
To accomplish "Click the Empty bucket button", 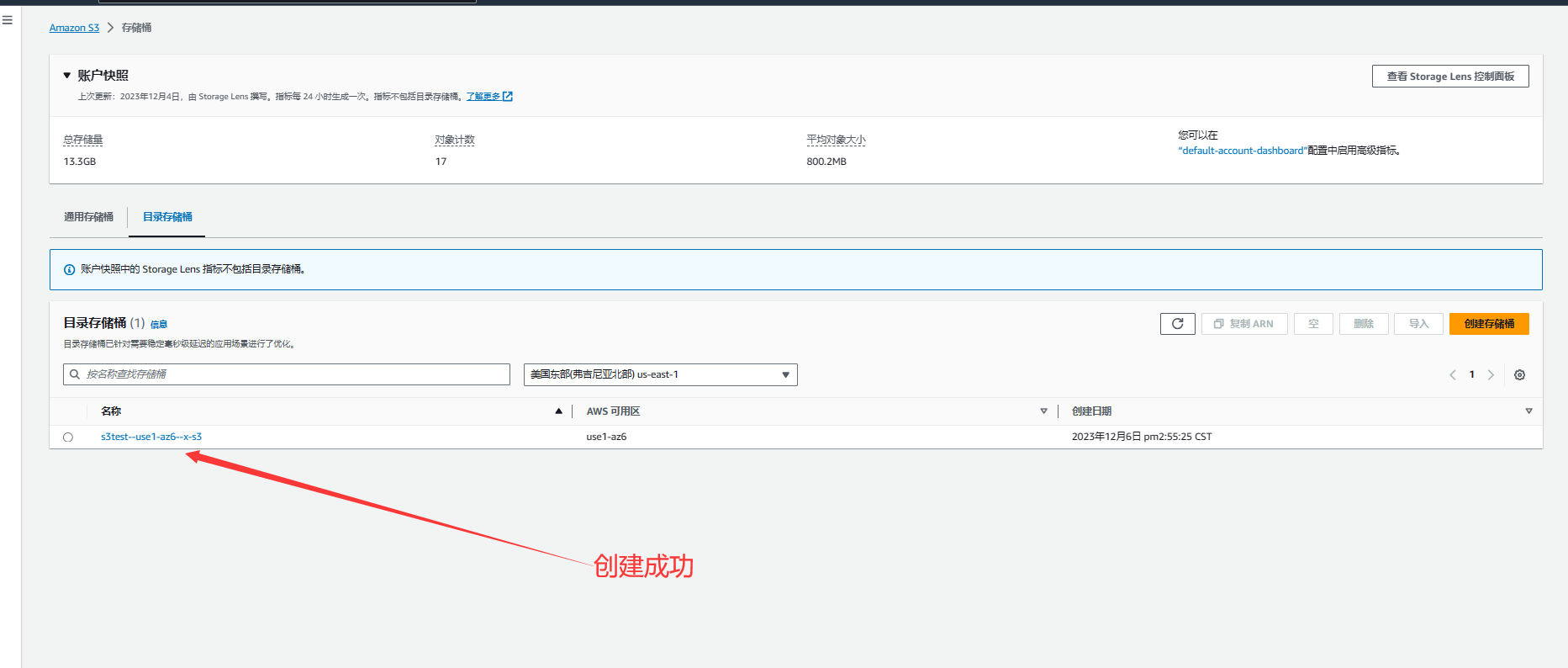I will tap(1313, 324).
